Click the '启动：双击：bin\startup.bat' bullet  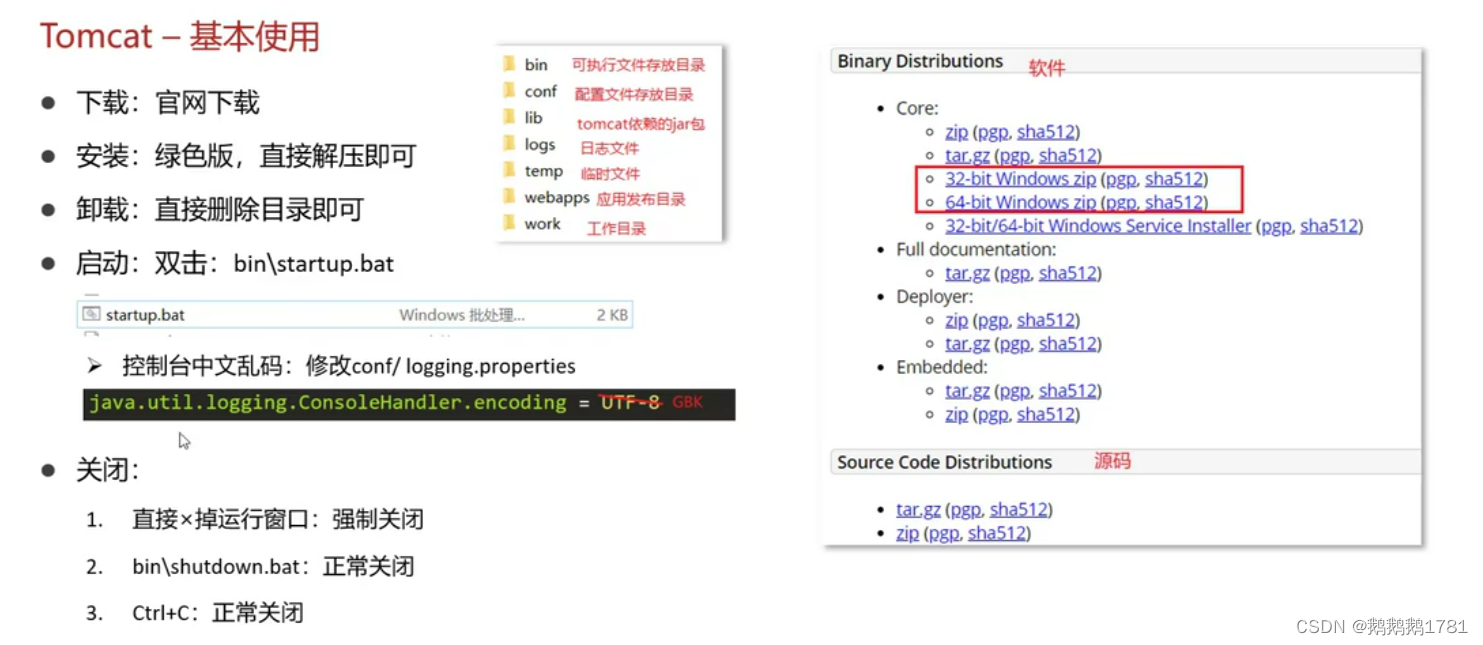pyautogui.click(x=235, y=263)
